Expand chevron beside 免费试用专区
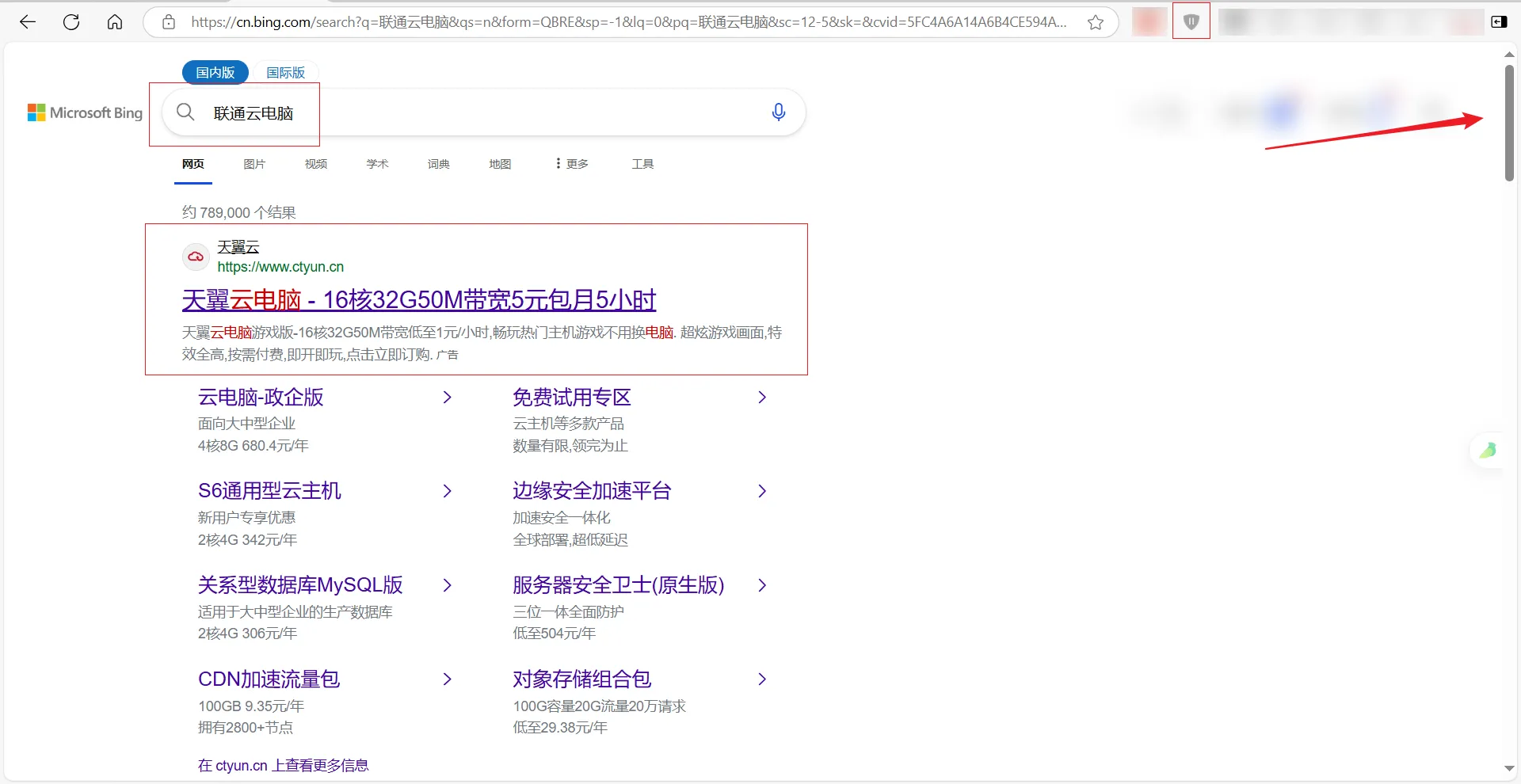Image resolution: width=1521 pixels, height=784 pixels. click(761, 398)
